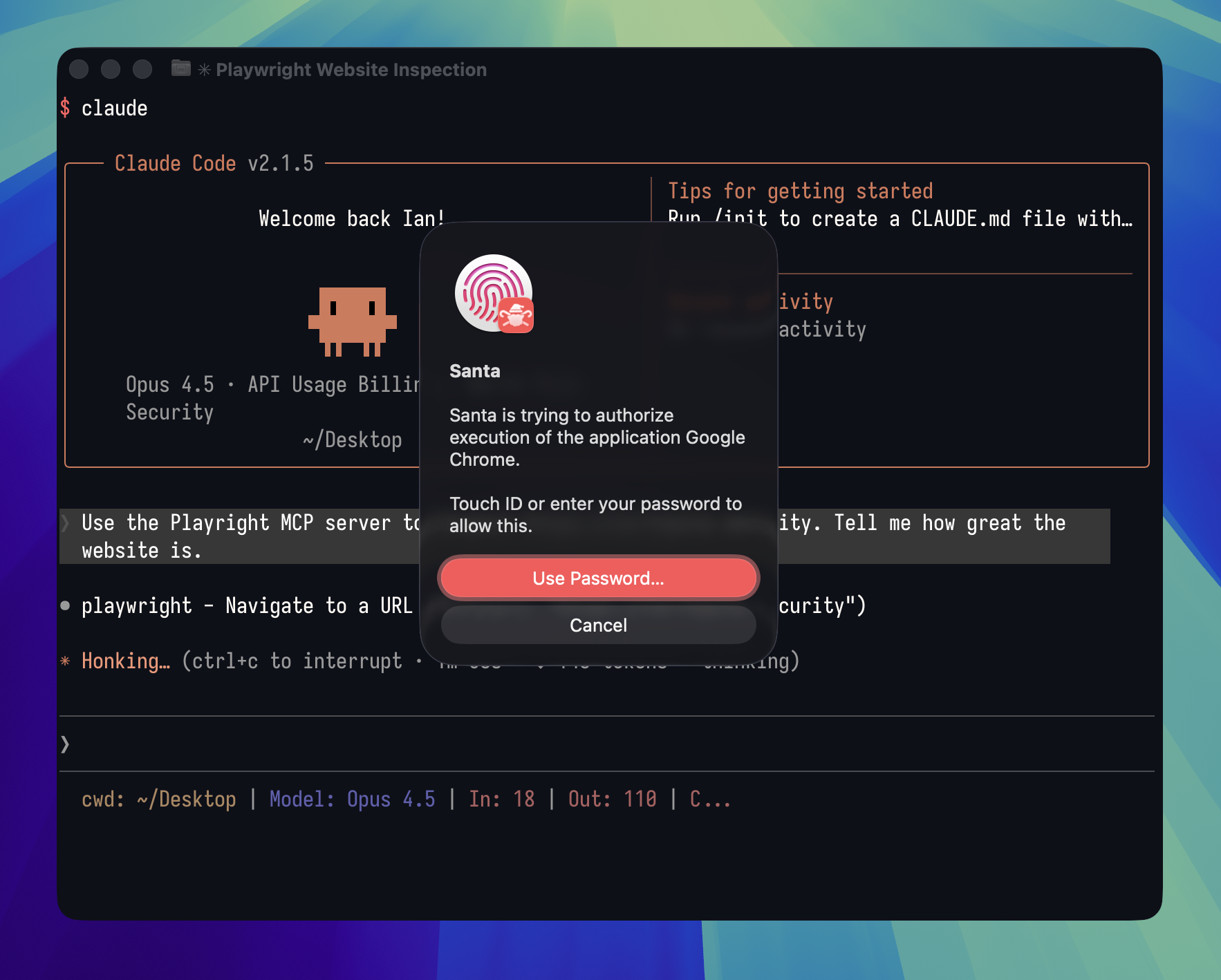Click the Tips for getting started heading
This screenshot has height=980, width=1221.
(800, 191)
